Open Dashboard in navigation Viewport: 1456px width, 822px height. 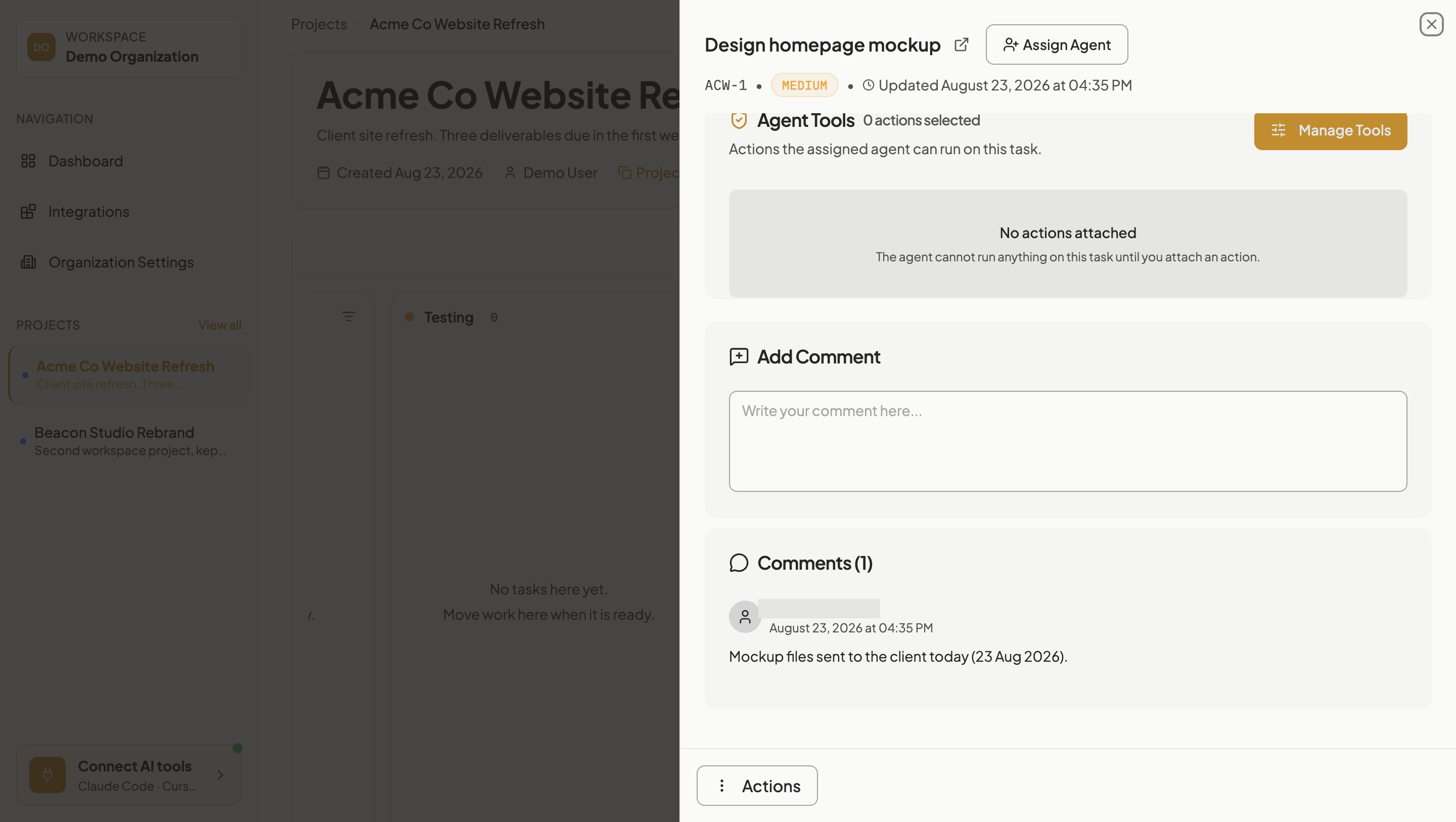coord(129,161)
